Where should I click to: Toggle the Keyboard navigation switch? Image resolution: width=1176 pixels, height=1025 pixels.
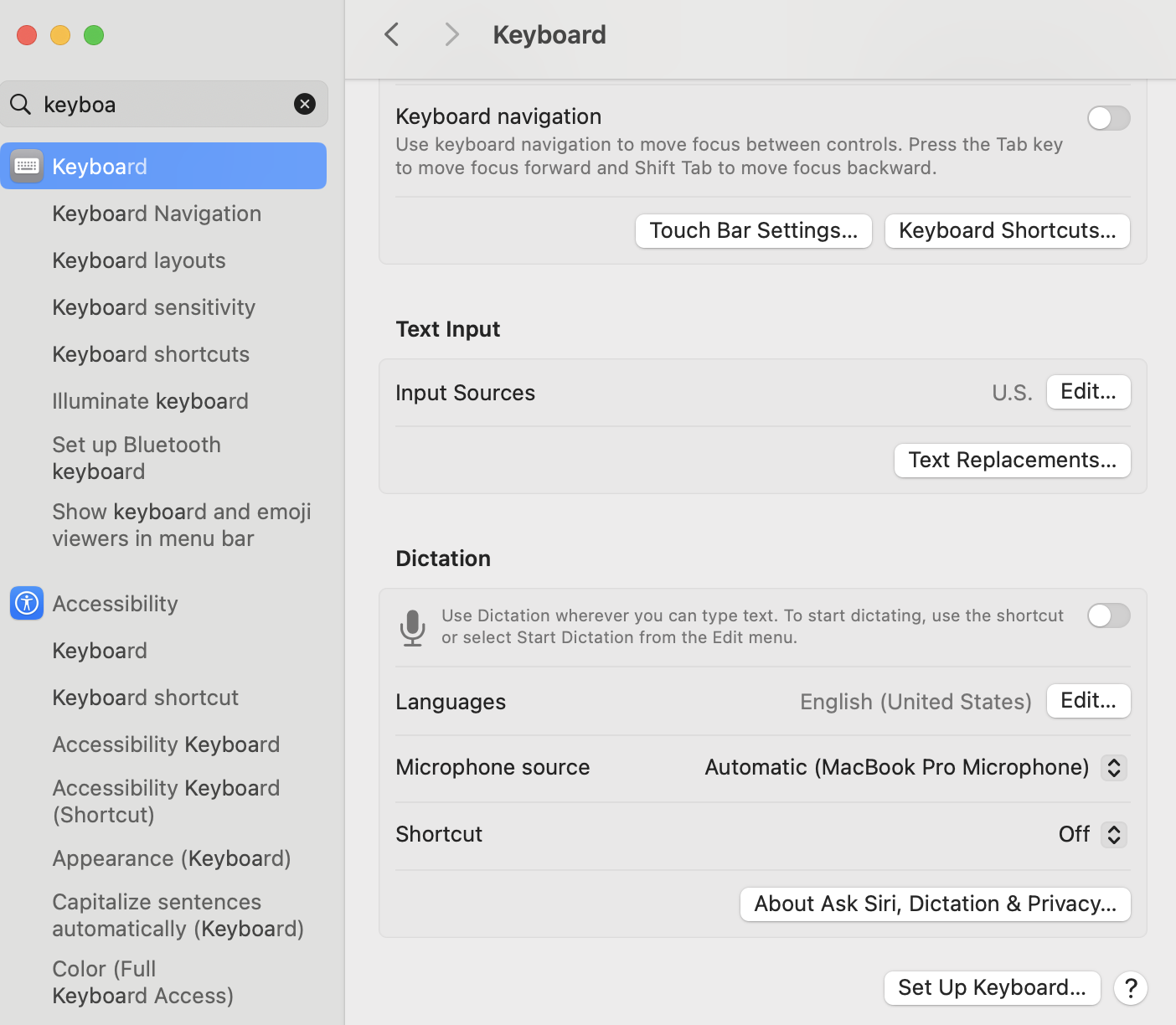coord(1109,118)
